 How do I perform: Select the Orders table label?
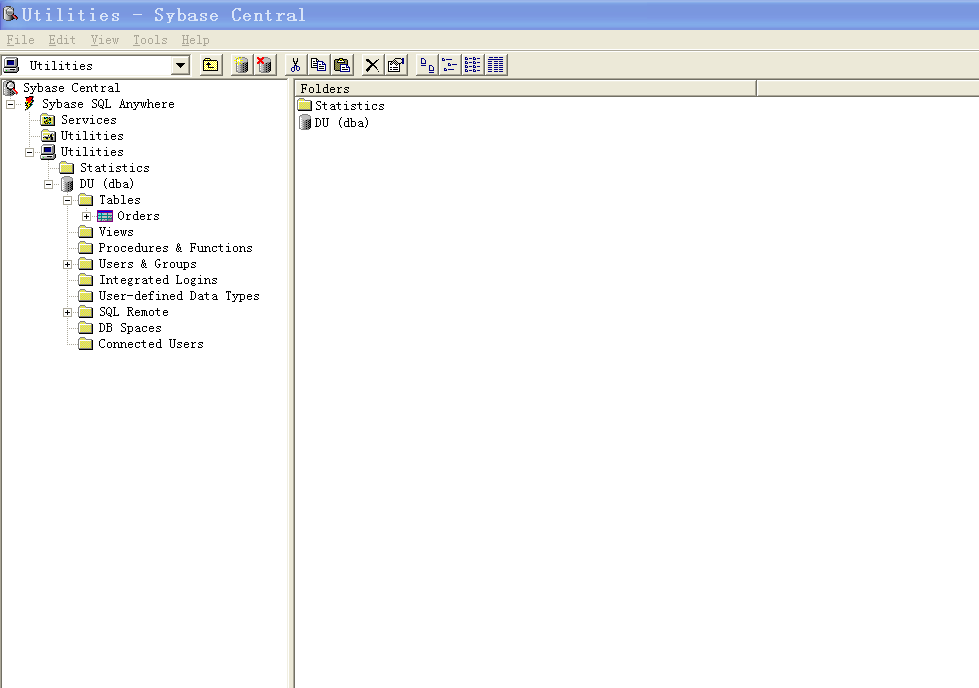[138, 216]
